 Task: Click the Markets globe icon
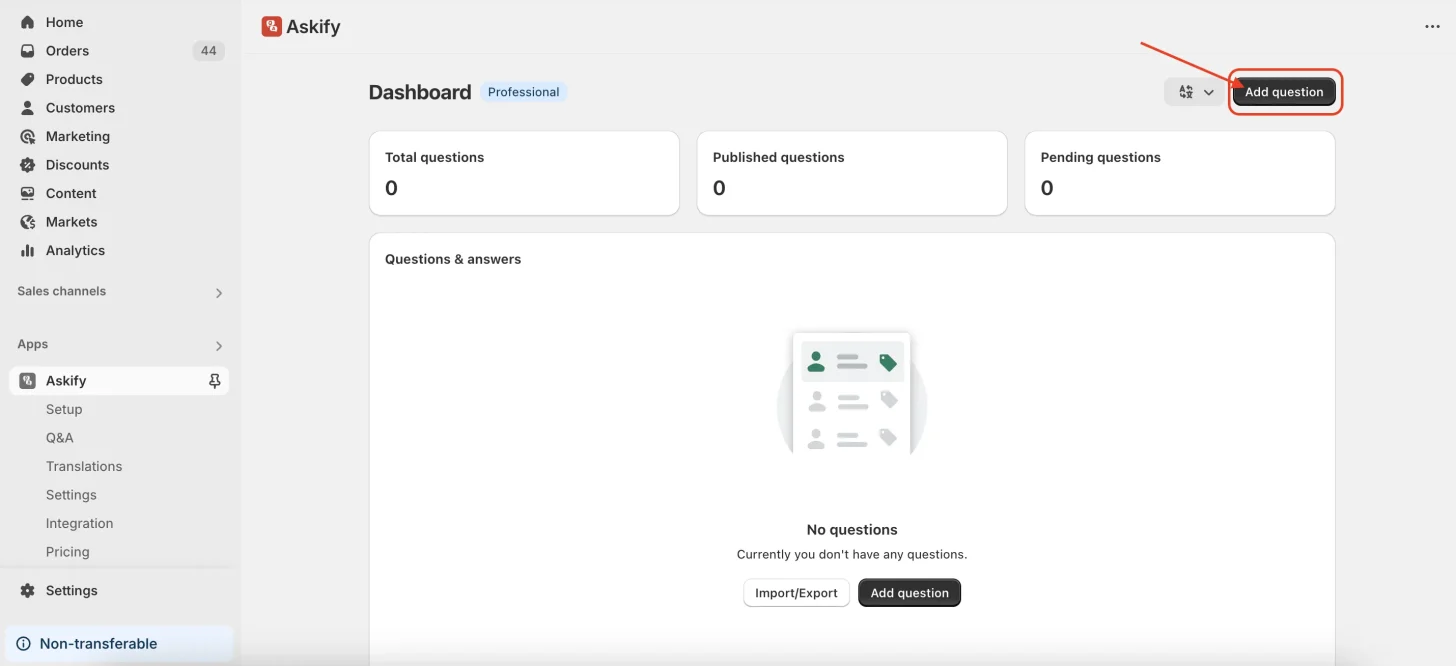point(28,222)
